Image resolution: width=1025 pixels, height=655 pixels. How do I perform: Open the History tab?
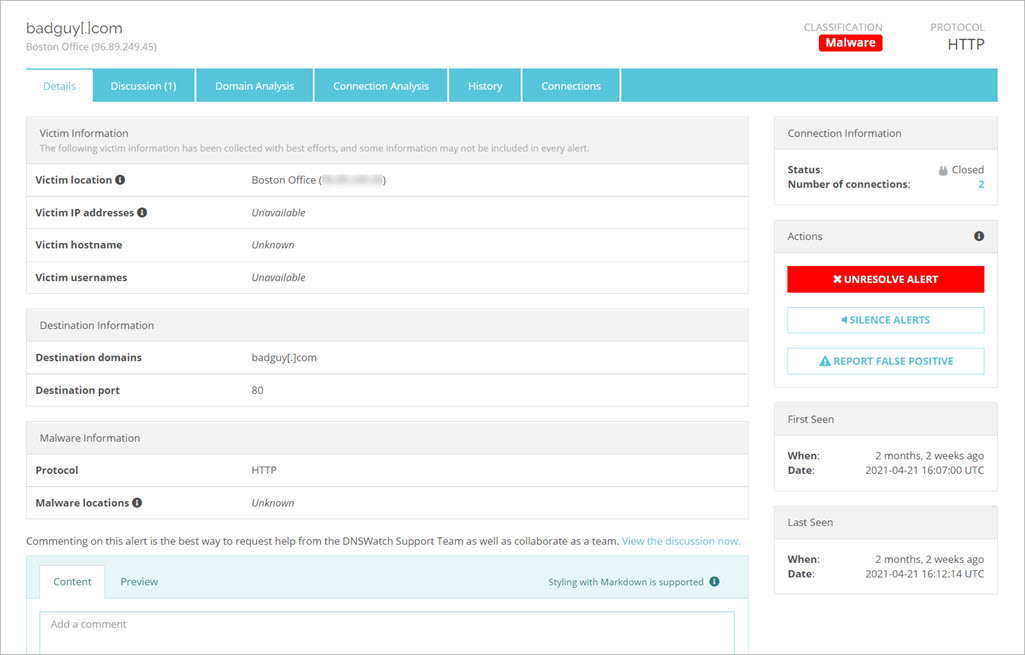485,85
